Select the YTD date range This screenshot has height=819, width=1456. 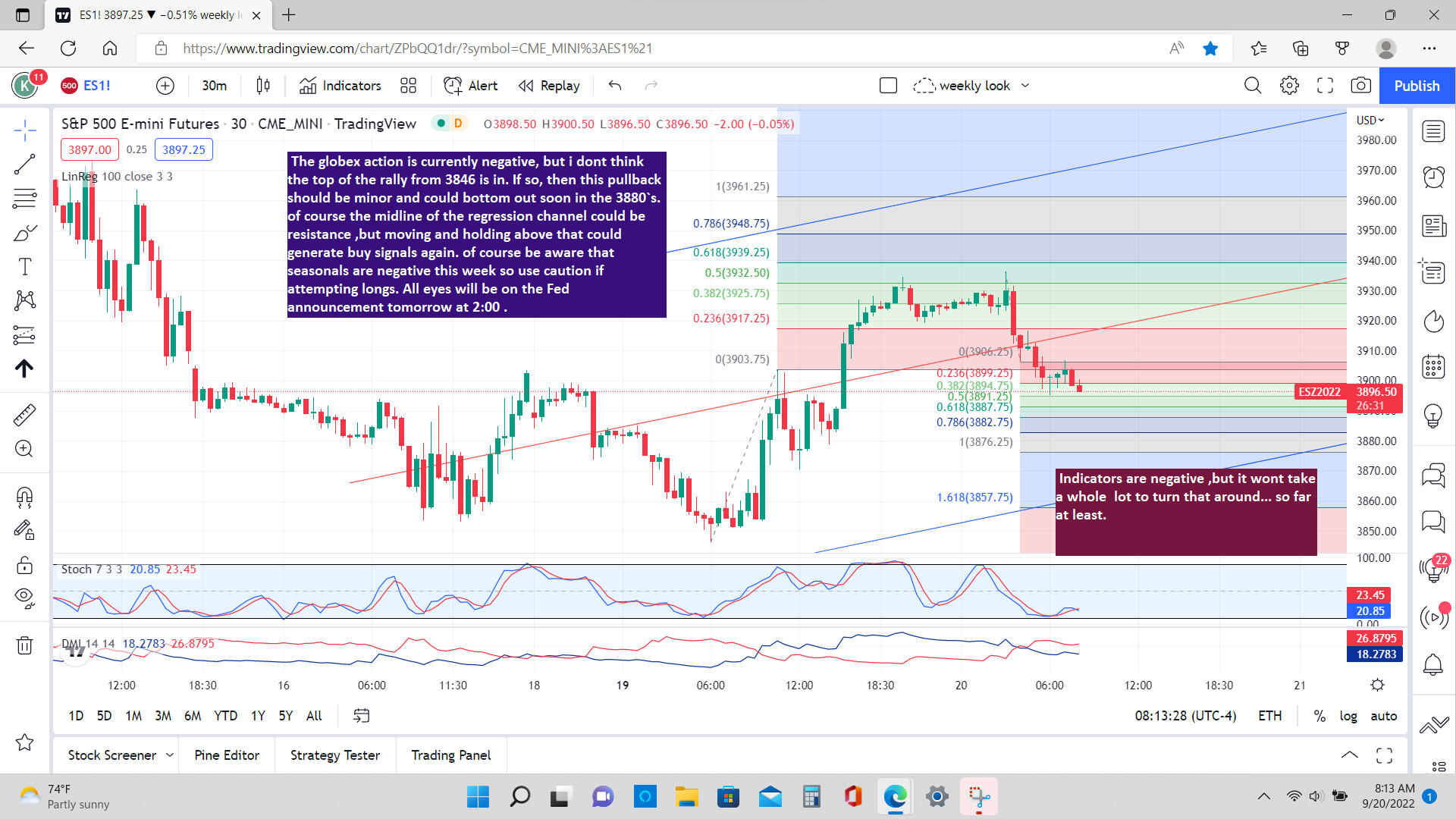click(x=225, y=716)
